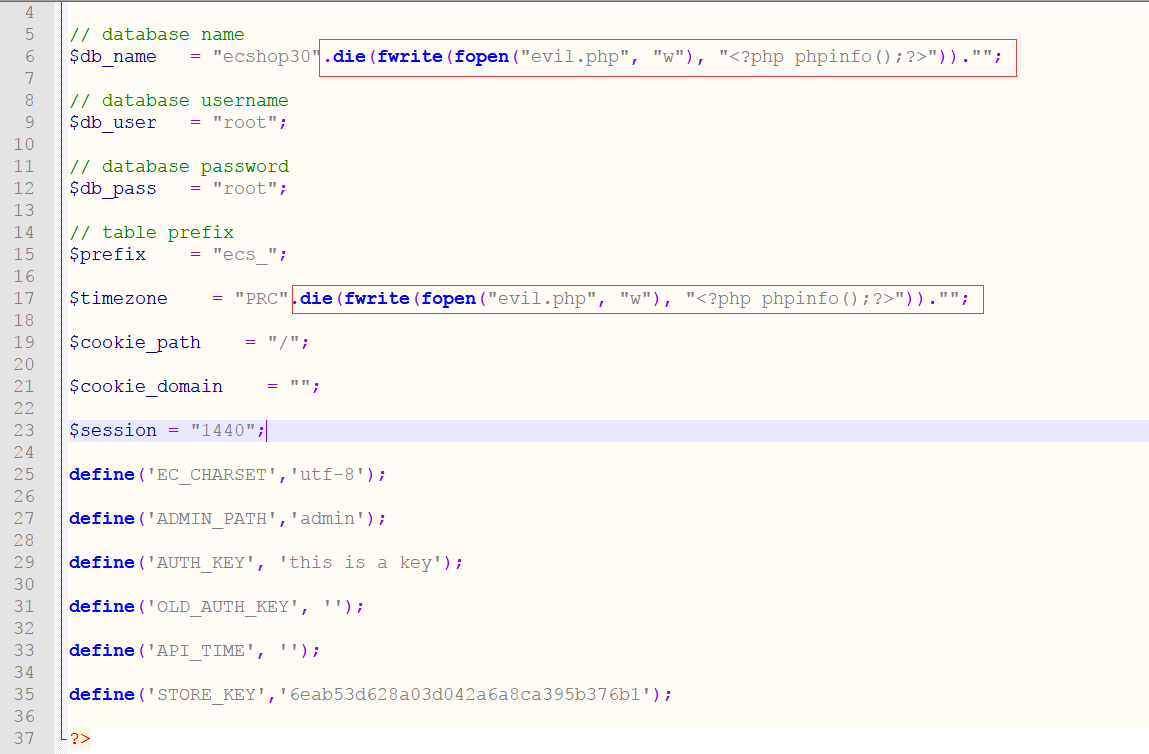Click the die keyword on line 6
Screen dimensions: 1149x754
(x=349, y=56)
